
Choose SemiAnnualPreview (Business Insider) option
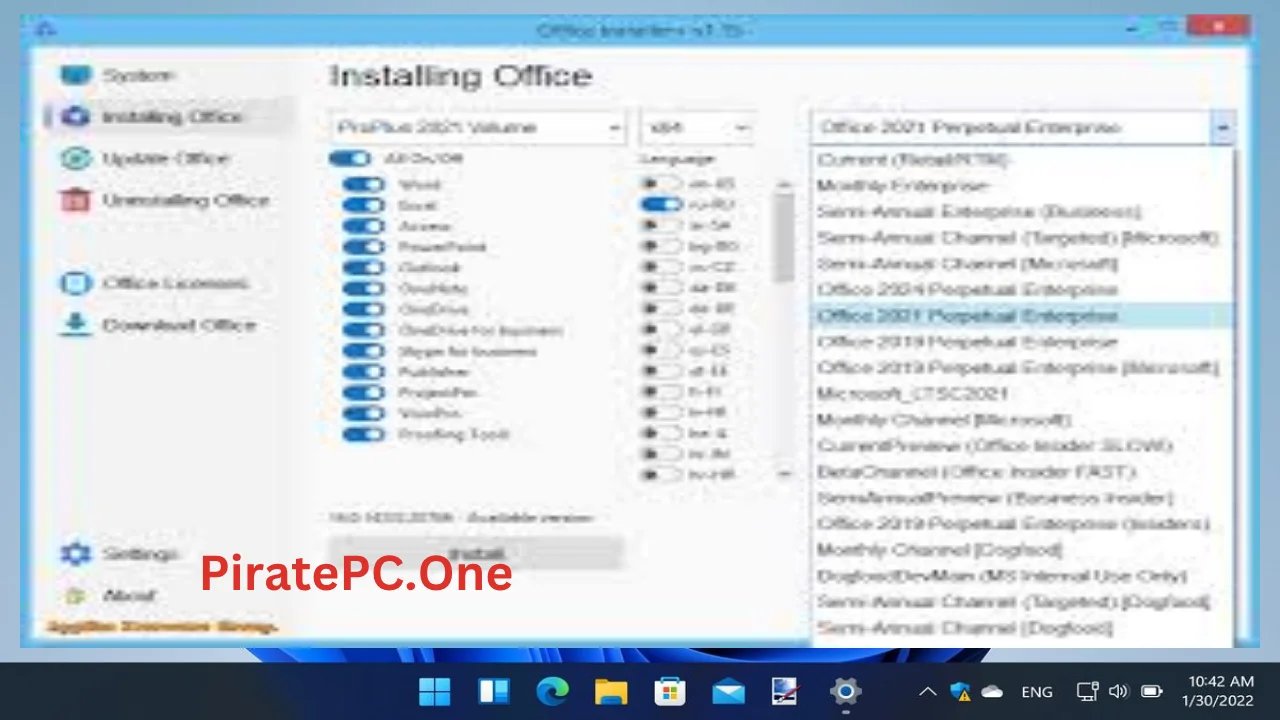click(x=1021, y=498)
